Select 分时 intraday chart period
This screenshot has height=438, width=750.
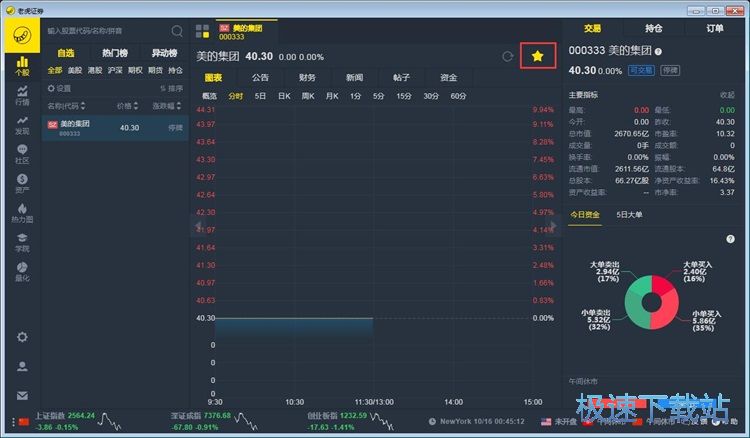point(236,96)
